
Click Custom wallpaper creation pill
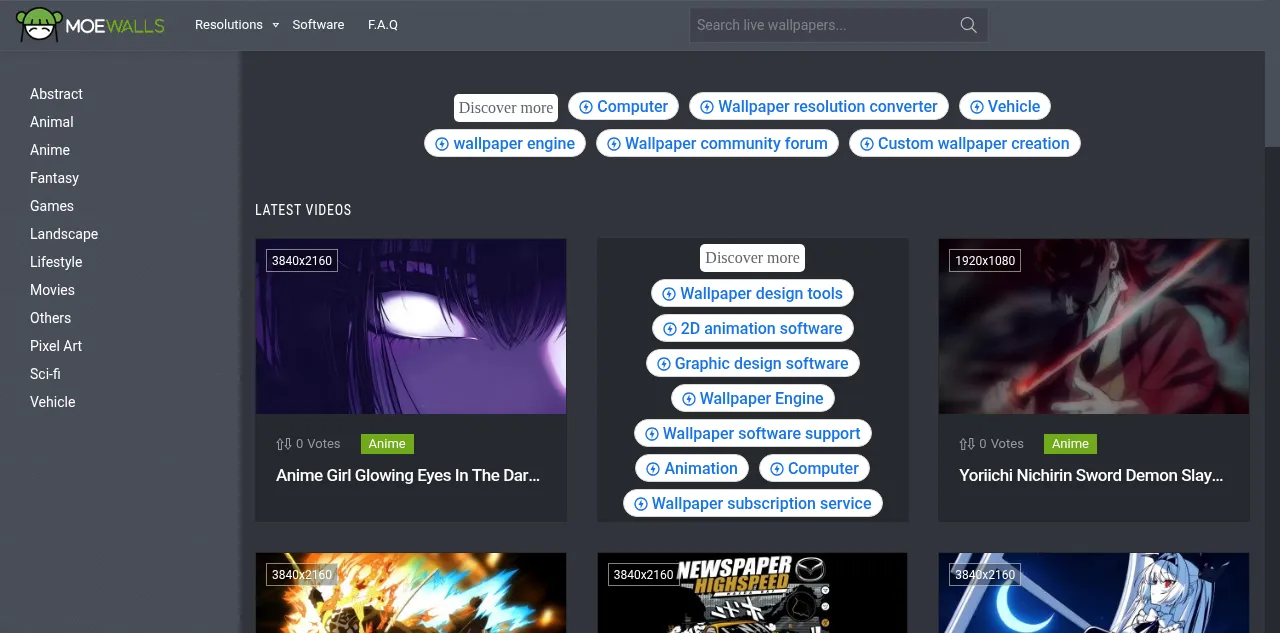pos(965,143)
